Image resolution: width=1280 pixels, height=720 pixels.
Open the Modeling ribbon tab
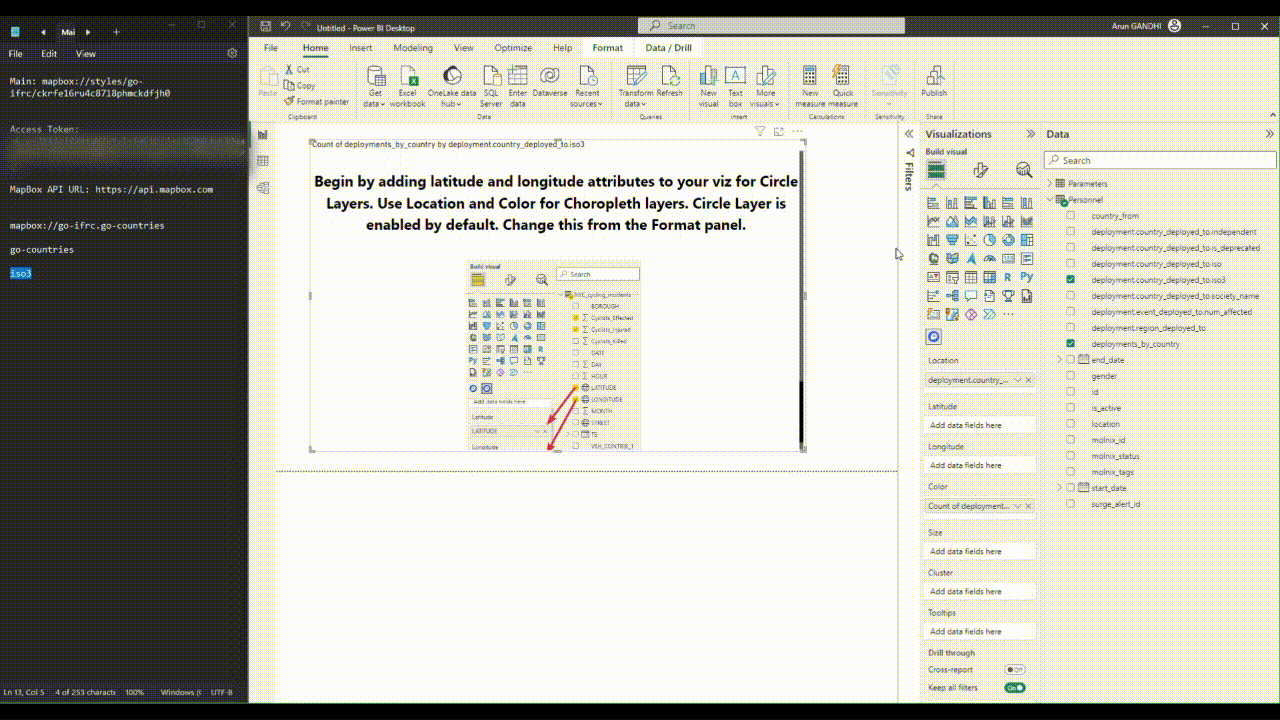(x=413, y=48)
